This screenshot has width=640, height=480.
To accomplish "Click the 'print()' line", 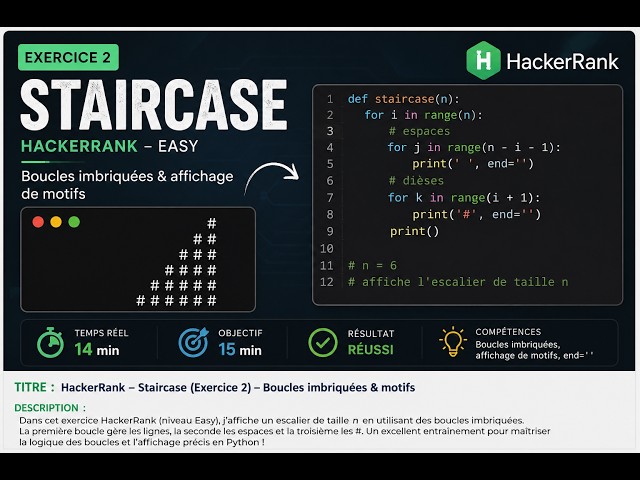I will 414,231.
